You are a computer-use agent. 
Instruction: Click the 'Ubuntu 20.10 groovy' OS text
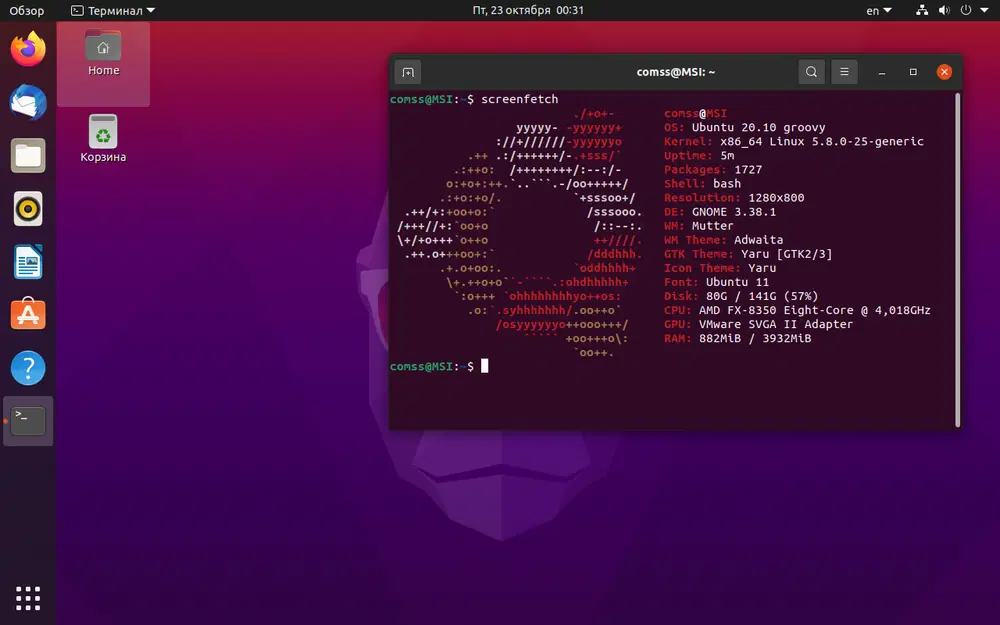[x=759, y=128]
